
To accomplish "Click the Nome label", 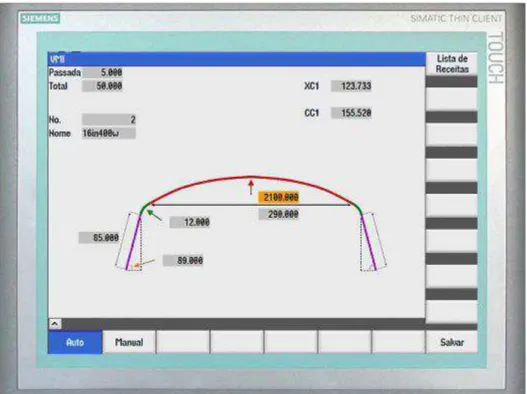I will pos(60,133).
